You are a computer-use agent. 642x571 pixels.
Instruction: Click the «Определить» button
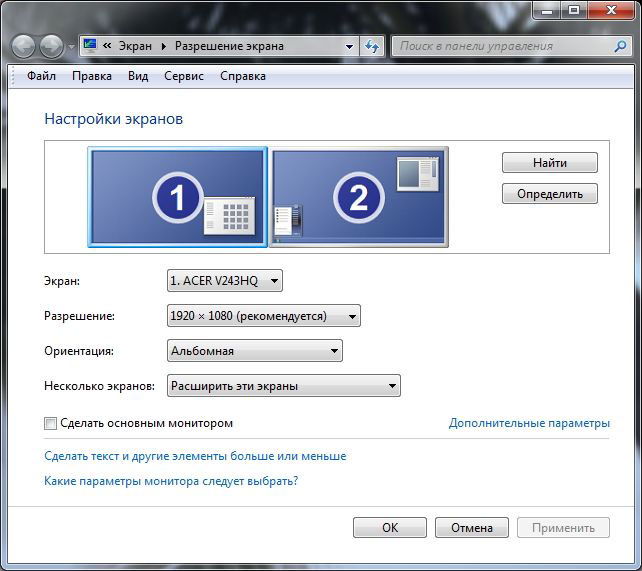(x=549, y=194)
